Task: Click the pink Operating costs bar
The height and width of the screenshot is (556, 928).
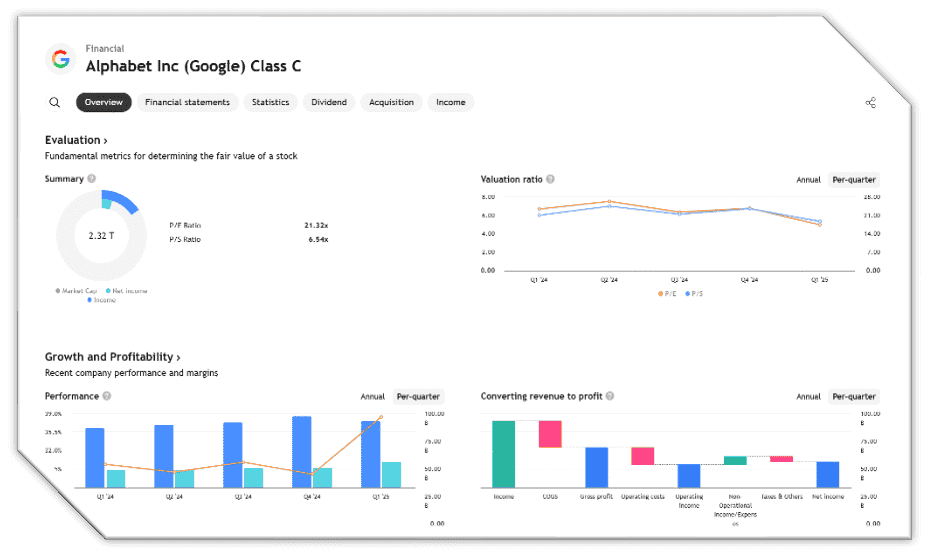Action: (x=643, y=456)
